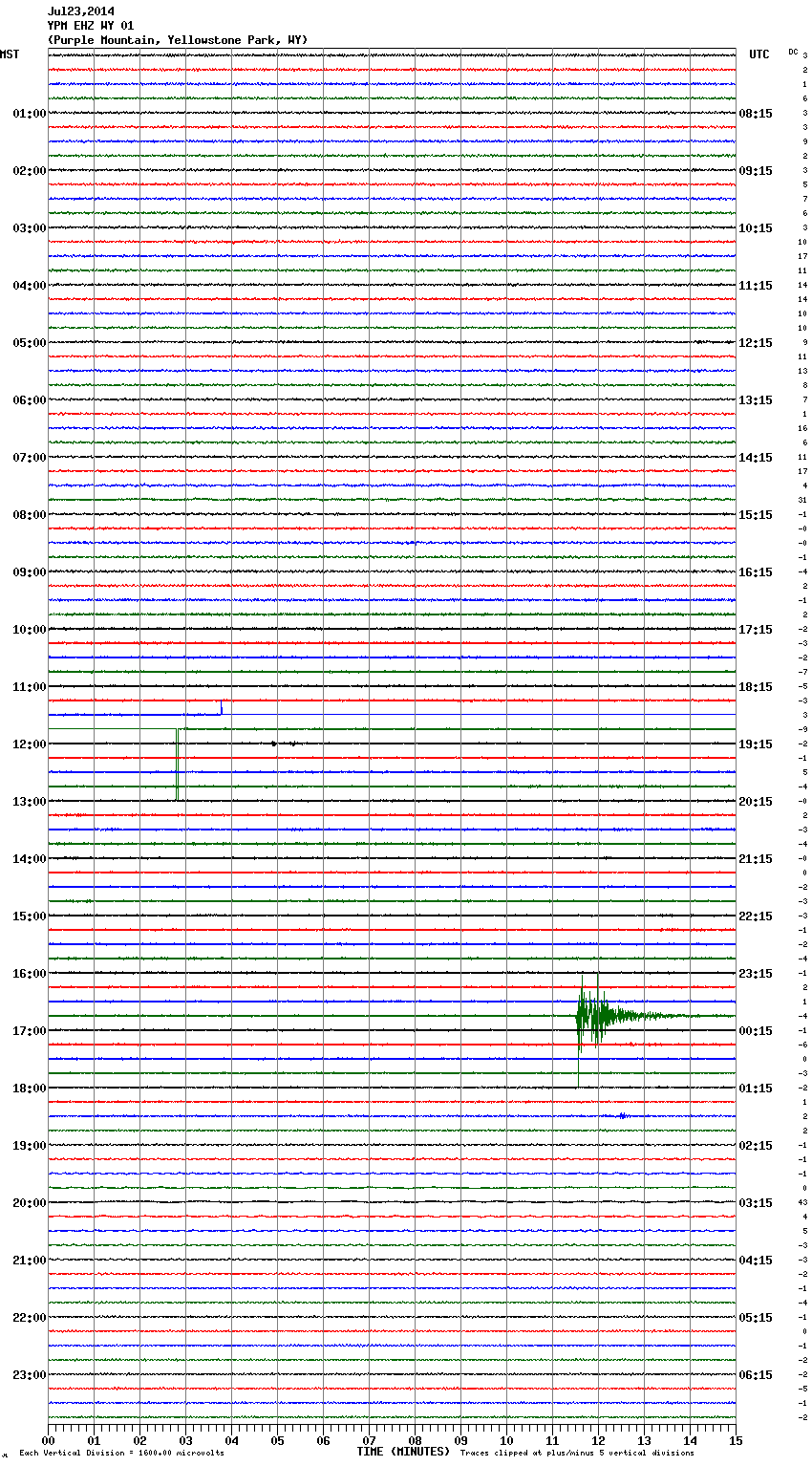
Task: Click the 15:15 UTC time label
Action: 756,515
